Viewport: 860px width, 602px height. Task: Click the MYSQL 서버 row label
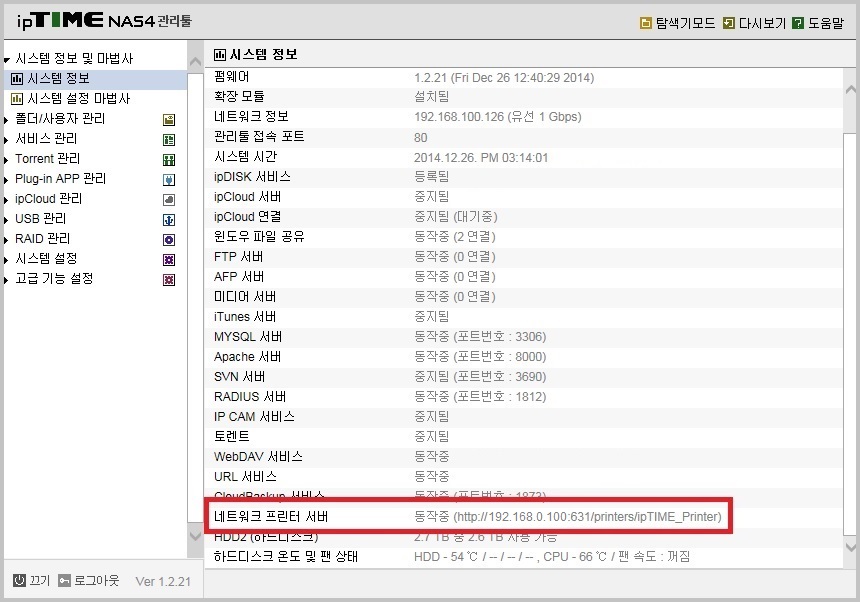coord(248,337)
